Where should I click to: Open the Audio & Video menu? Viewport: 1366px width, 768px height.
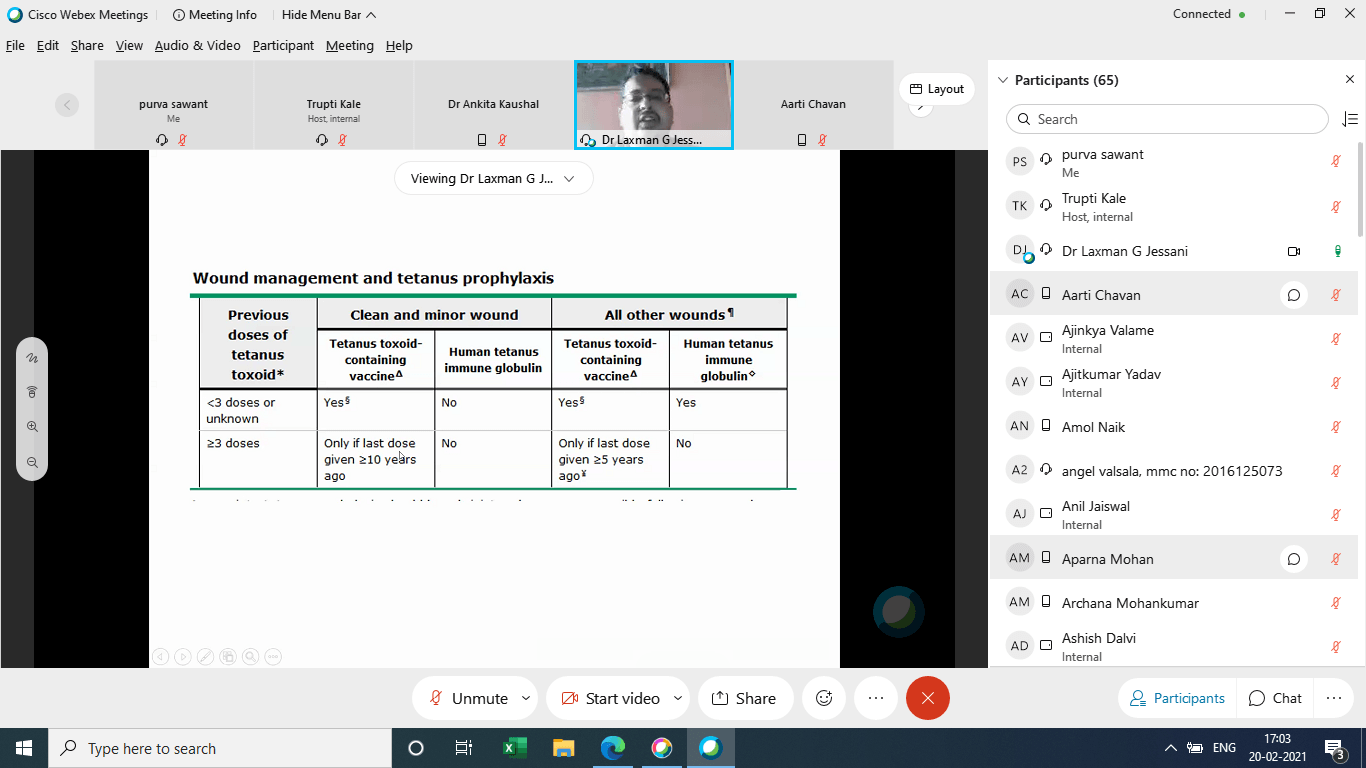pyautogui.click(x=197, y=45)
